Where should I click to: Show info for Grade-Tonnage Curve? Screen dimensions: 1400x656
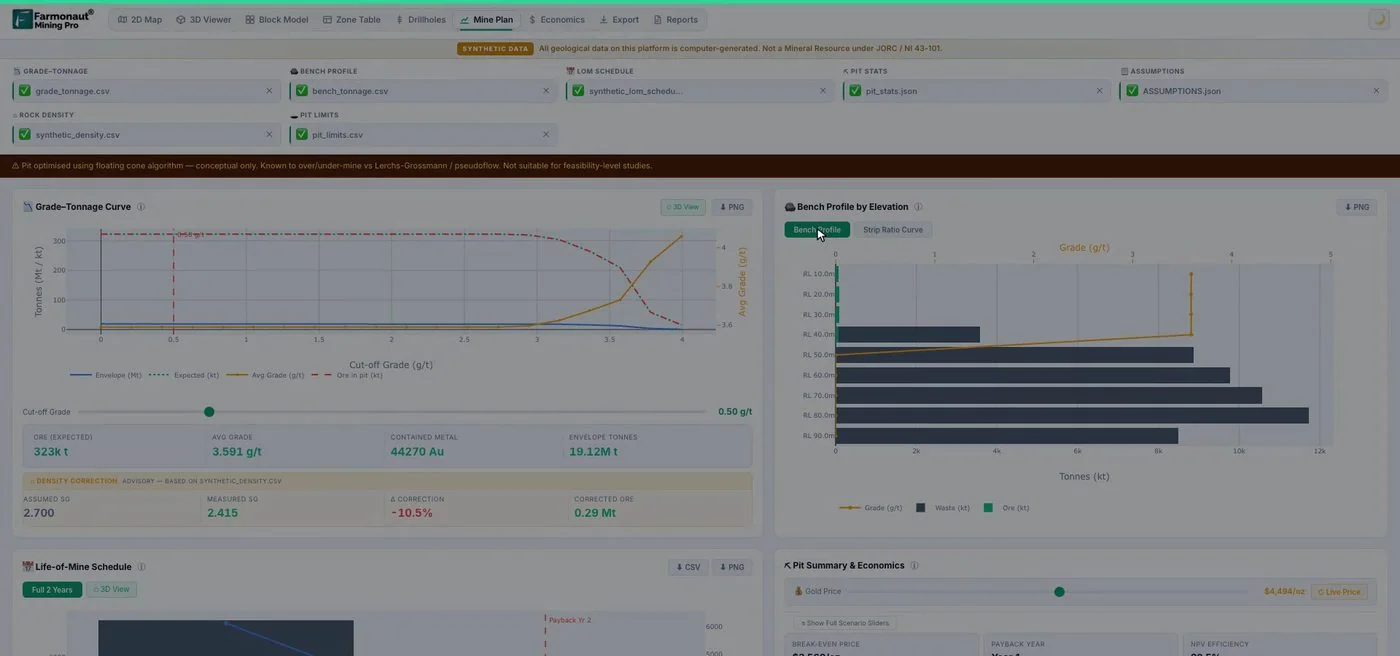click(x=141, y=207)
